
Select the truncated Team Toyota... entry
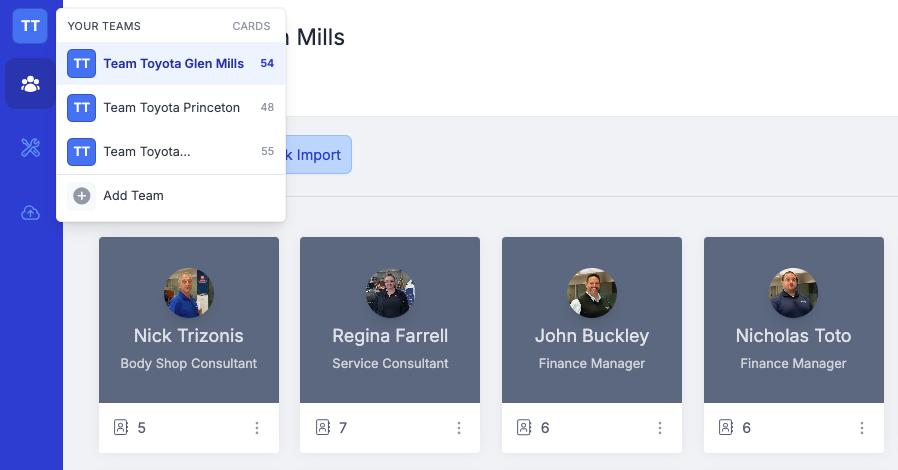[171, 152]
